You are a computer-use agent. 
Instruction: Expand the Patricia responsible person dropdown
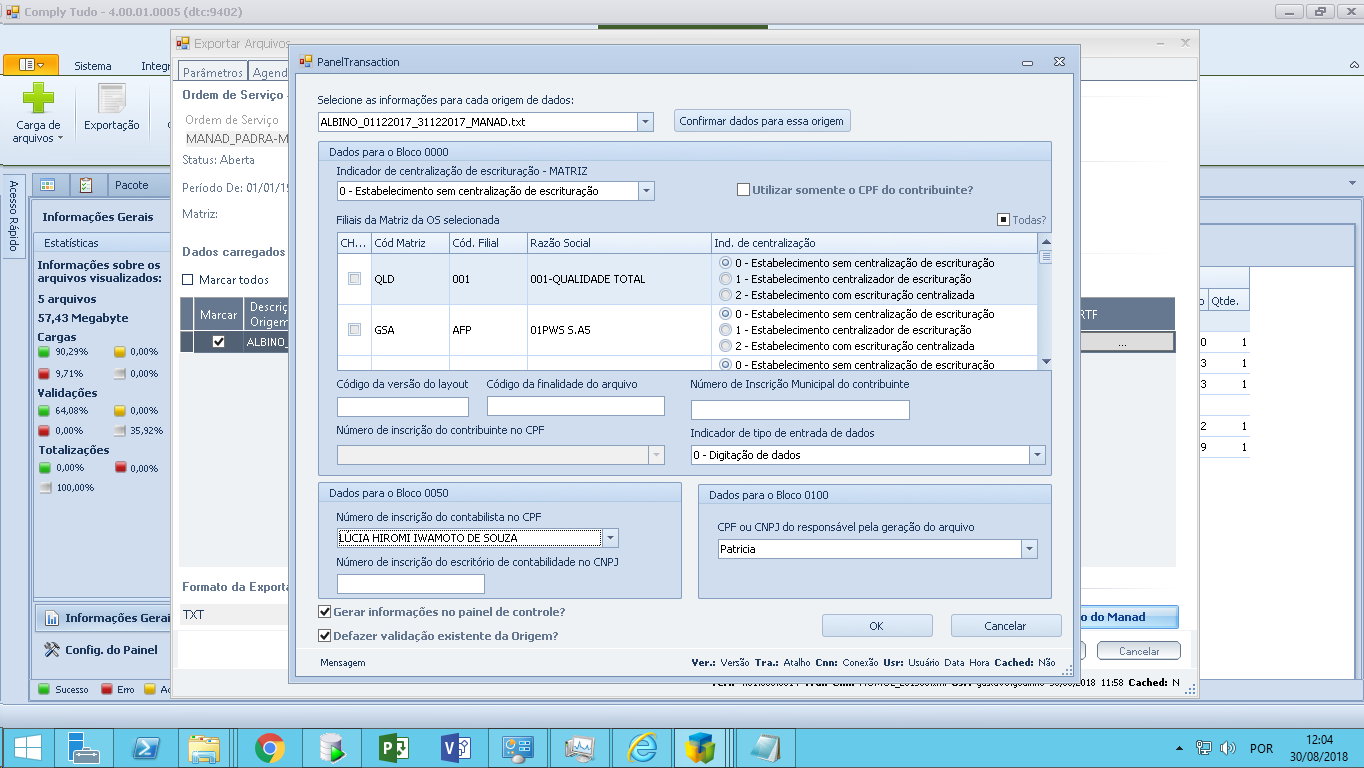[1029, 549]
